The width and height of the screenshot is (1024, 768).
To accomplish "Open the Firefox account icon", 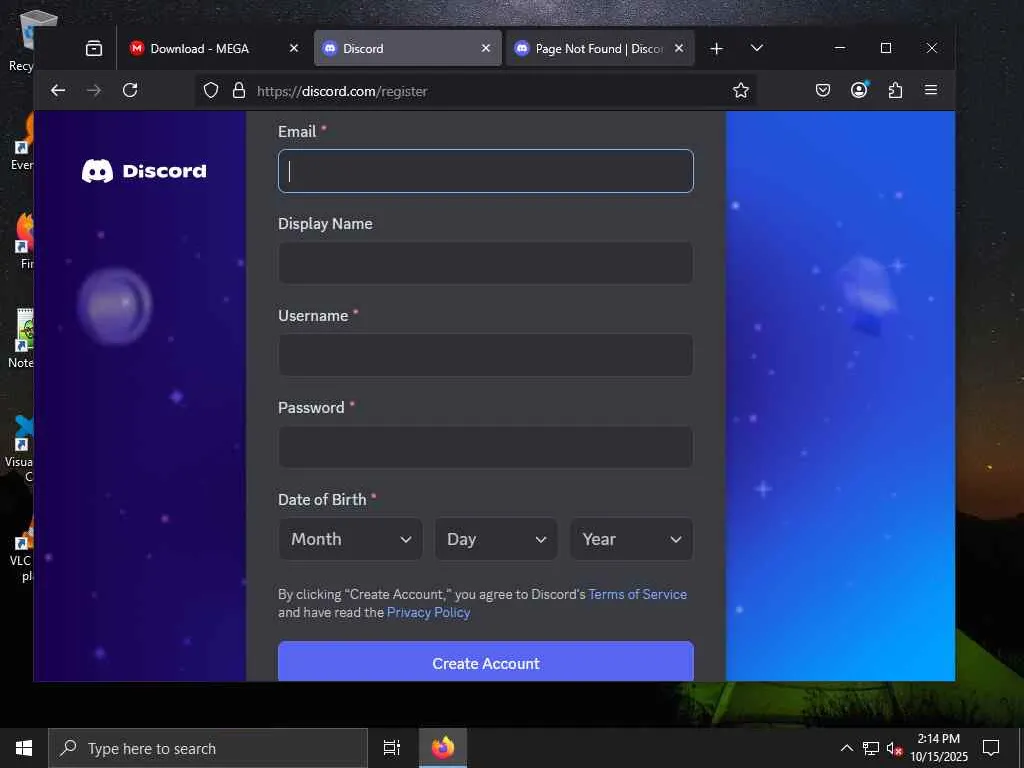I will pyautogui.click(x=859, y=90).
